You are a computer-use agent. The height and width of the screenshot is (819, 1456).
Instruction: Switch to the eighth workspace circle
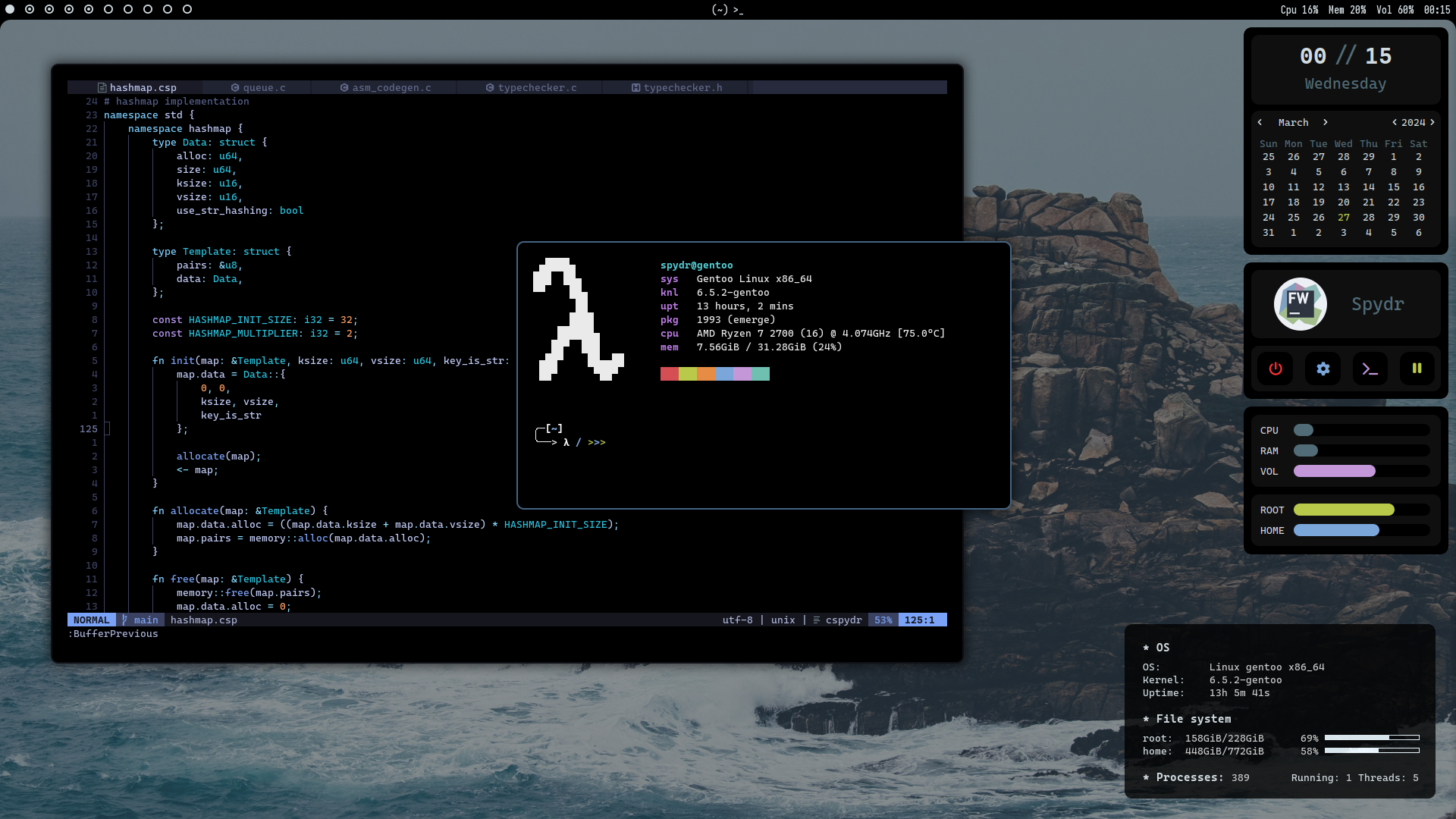click(x=148, y=9)
